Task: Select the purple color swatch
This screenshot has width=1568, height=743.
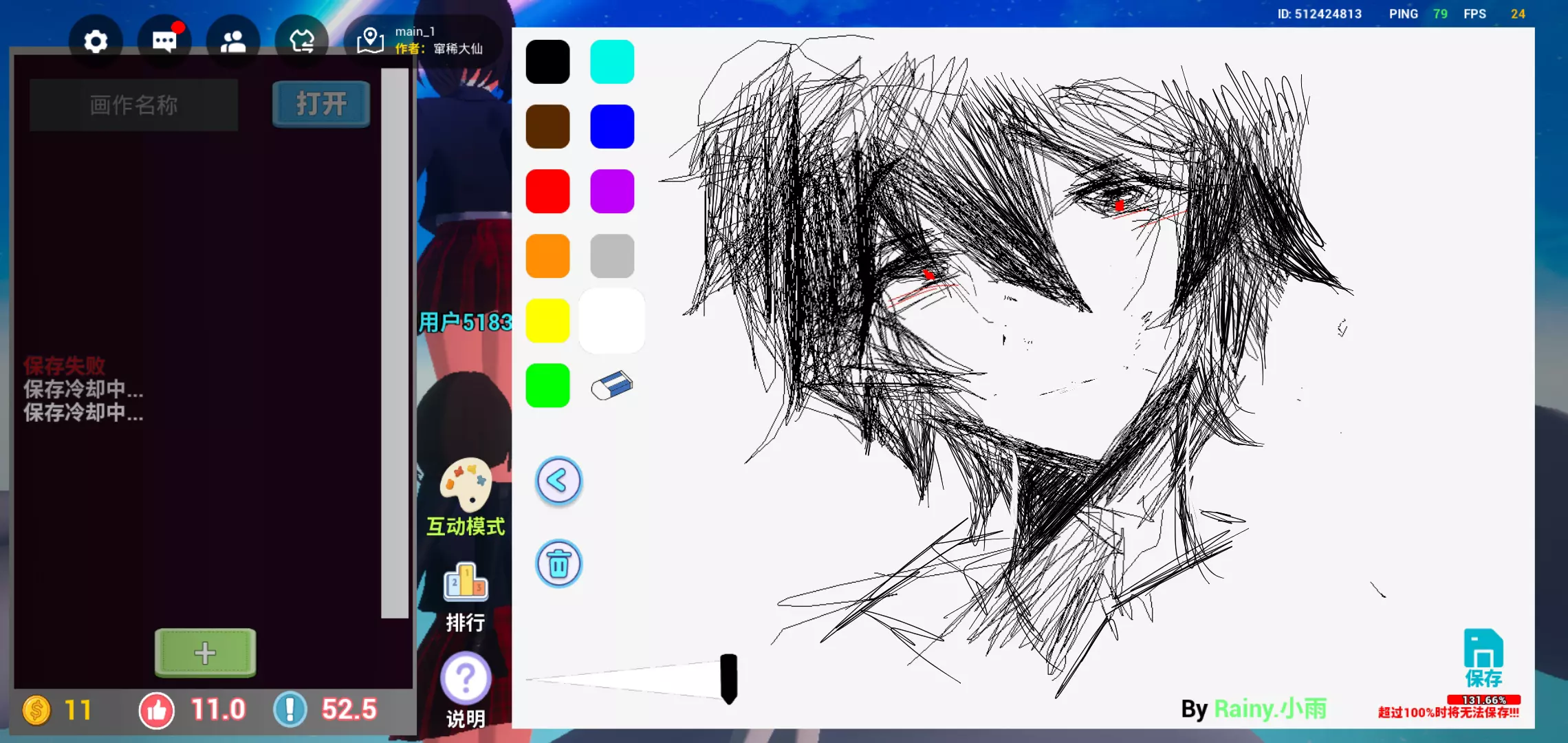Action: coord(612,191)
